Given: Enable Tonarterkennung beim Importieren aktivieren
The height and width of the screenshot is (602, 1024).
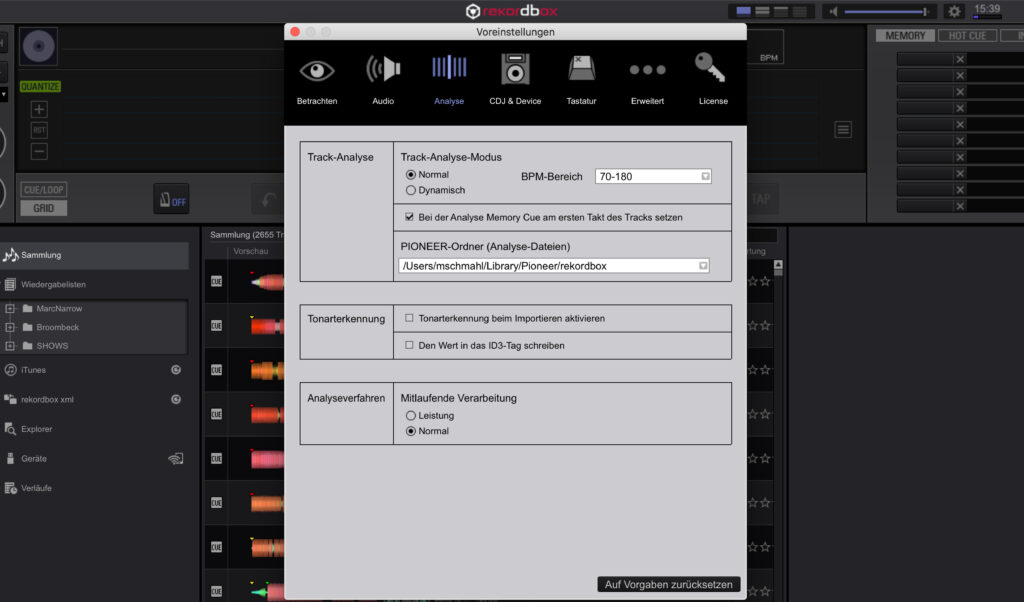Looking at the screenshot, I should tap(409, 318).
